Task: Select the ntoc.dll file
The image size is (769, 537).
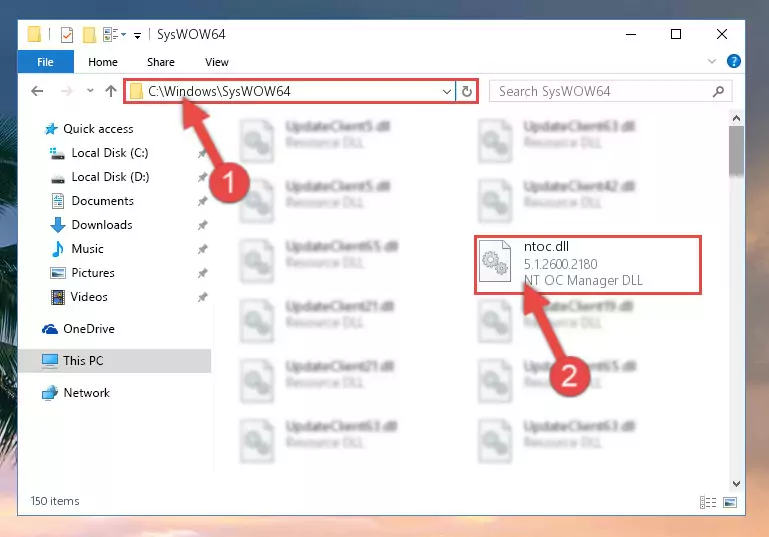Action: (588, 265)
